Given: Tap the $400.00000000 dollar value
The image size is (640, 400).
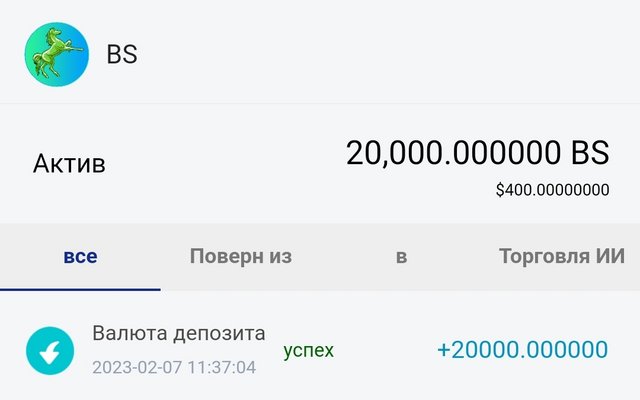Looking at the screenshot, I should point(553,190).
